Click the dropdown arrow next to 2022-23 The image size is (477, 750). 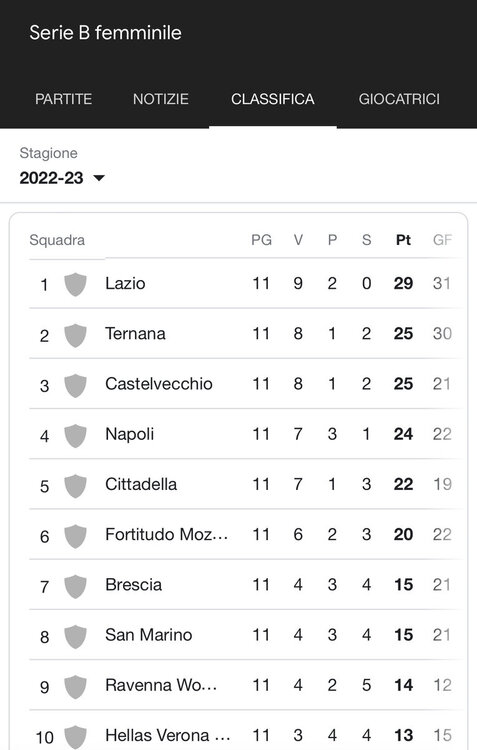point(99,178)
